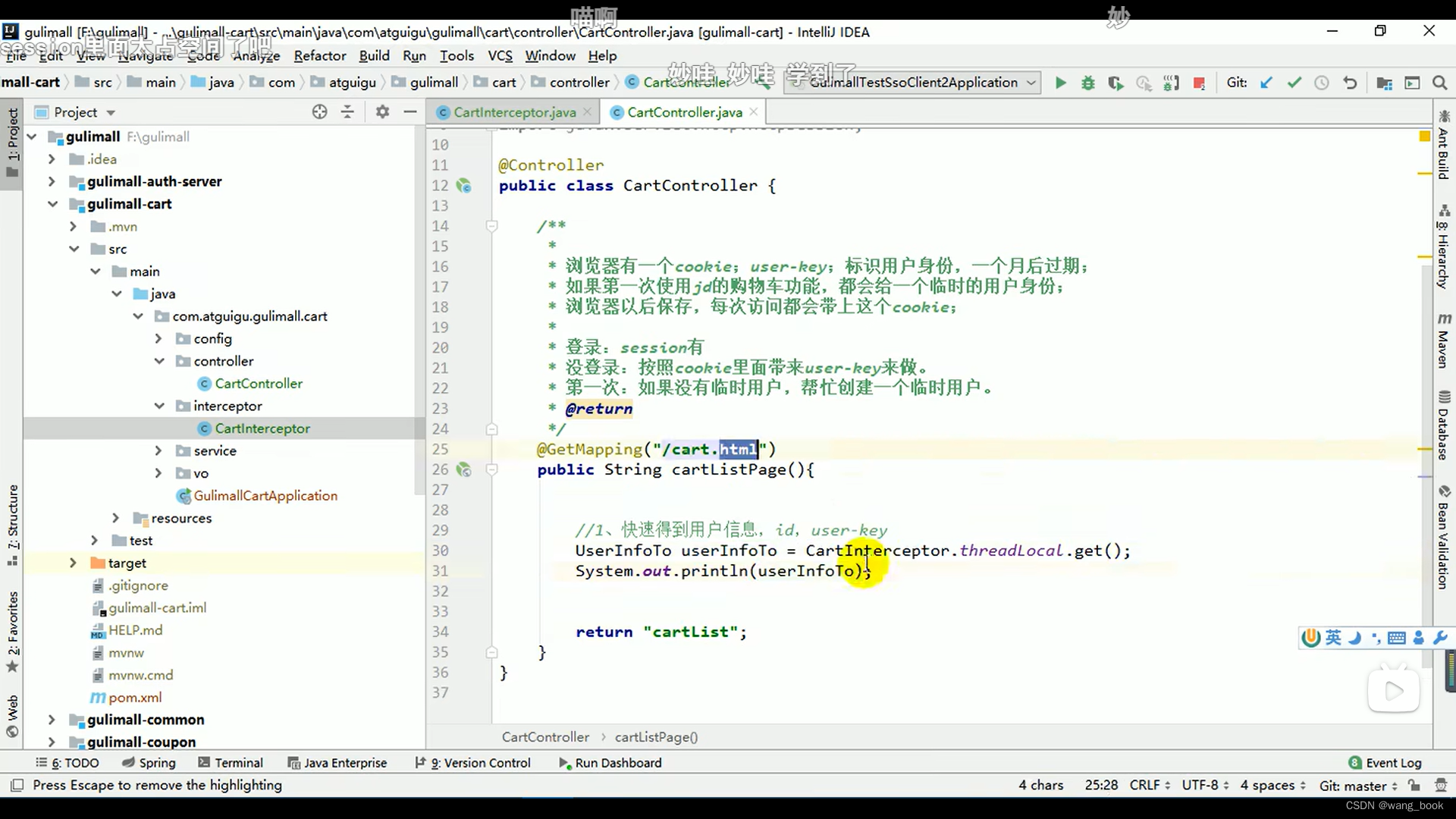Open Ant Build side panel
1456x819 pixels.
point(1444,145)
